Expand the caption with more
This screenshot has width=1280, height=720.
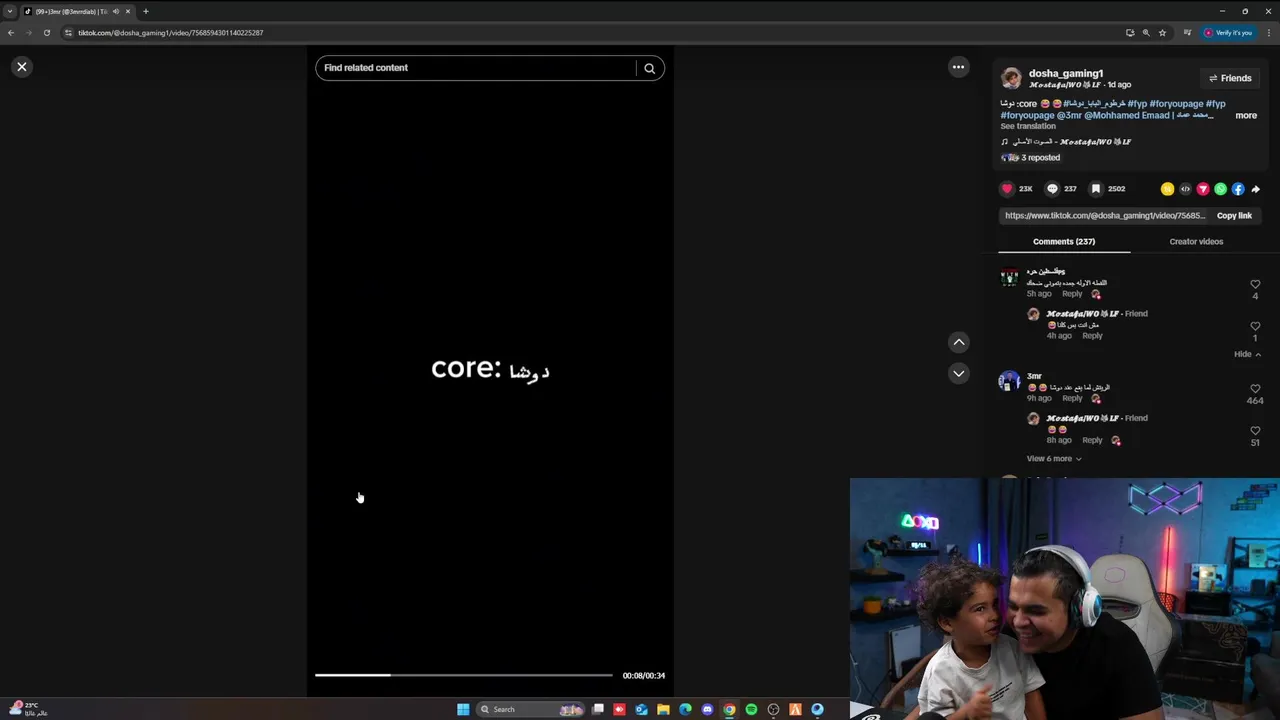tap(1246, 115)
